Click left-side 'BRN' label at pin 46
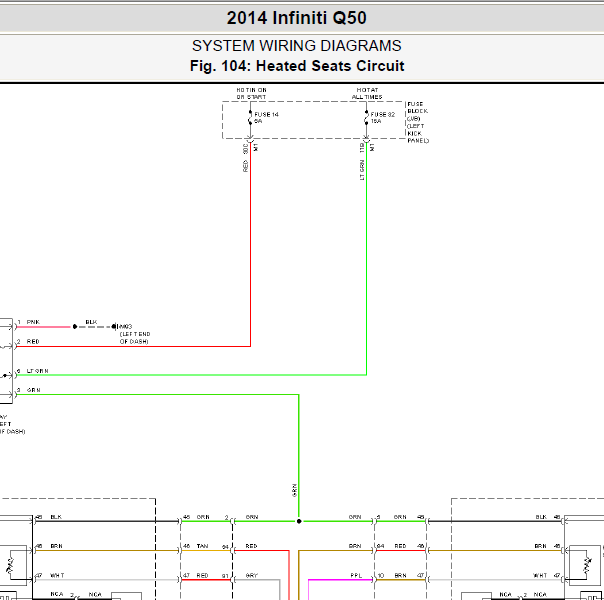Screen dimensions: 604x600 pos(56,546)
